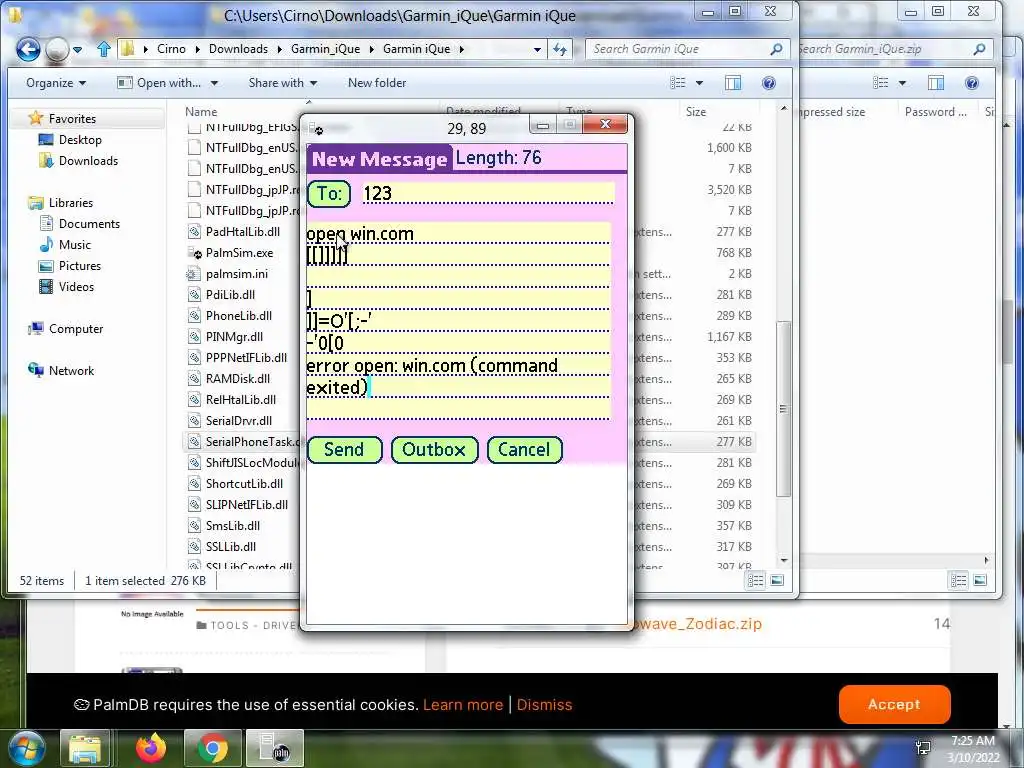Select the RAMDisk.dll file
Screen dimensions: 1024x768
238,379
